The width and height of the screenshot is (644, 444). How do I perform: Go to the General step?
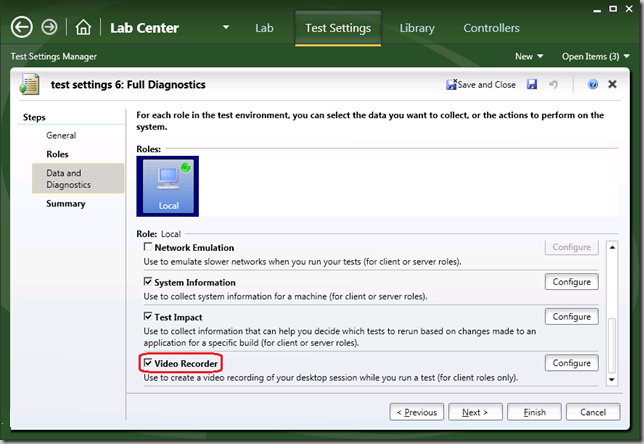click(61, 136)
